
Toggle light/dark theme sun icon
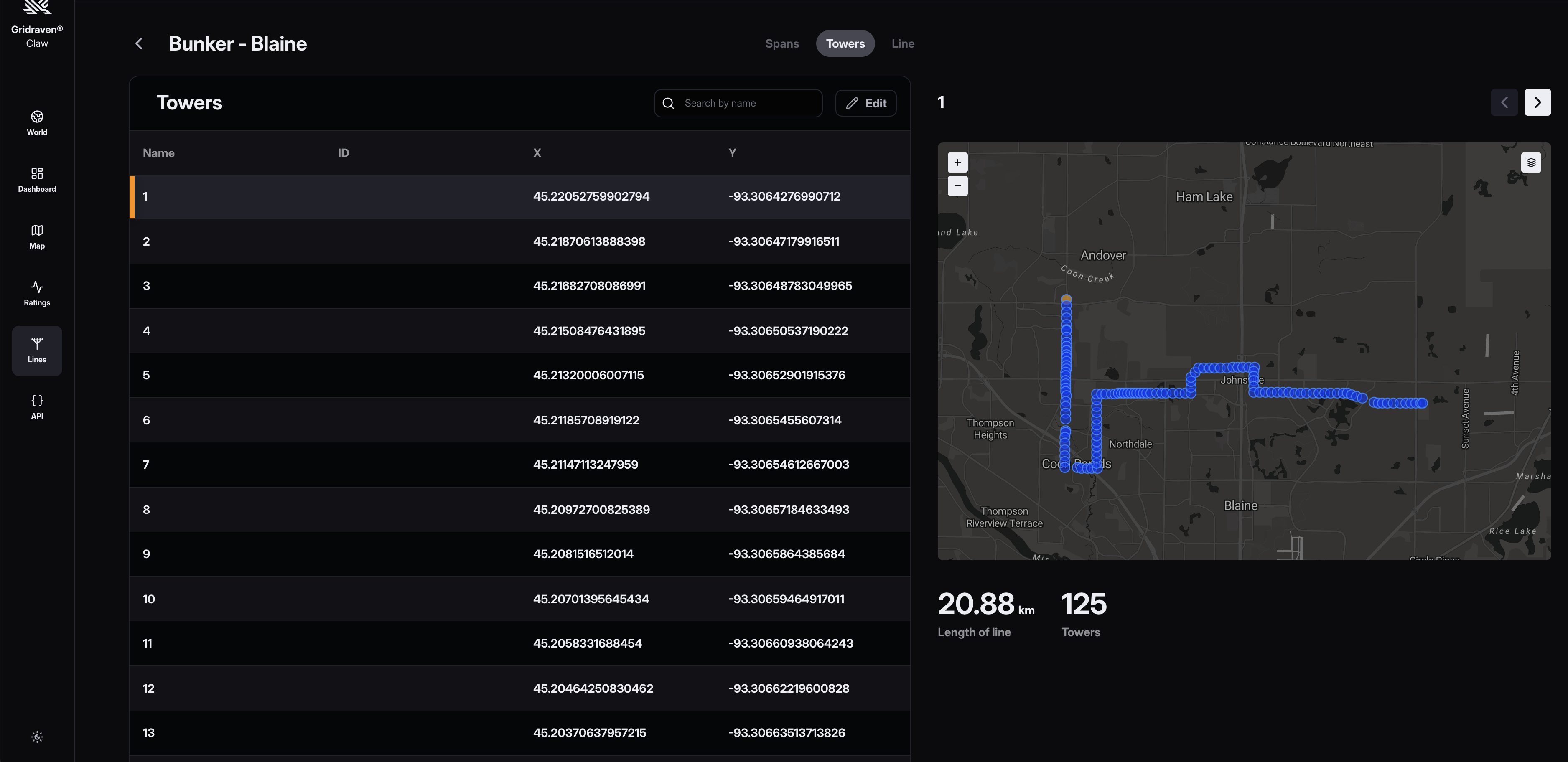pos(37,737)
